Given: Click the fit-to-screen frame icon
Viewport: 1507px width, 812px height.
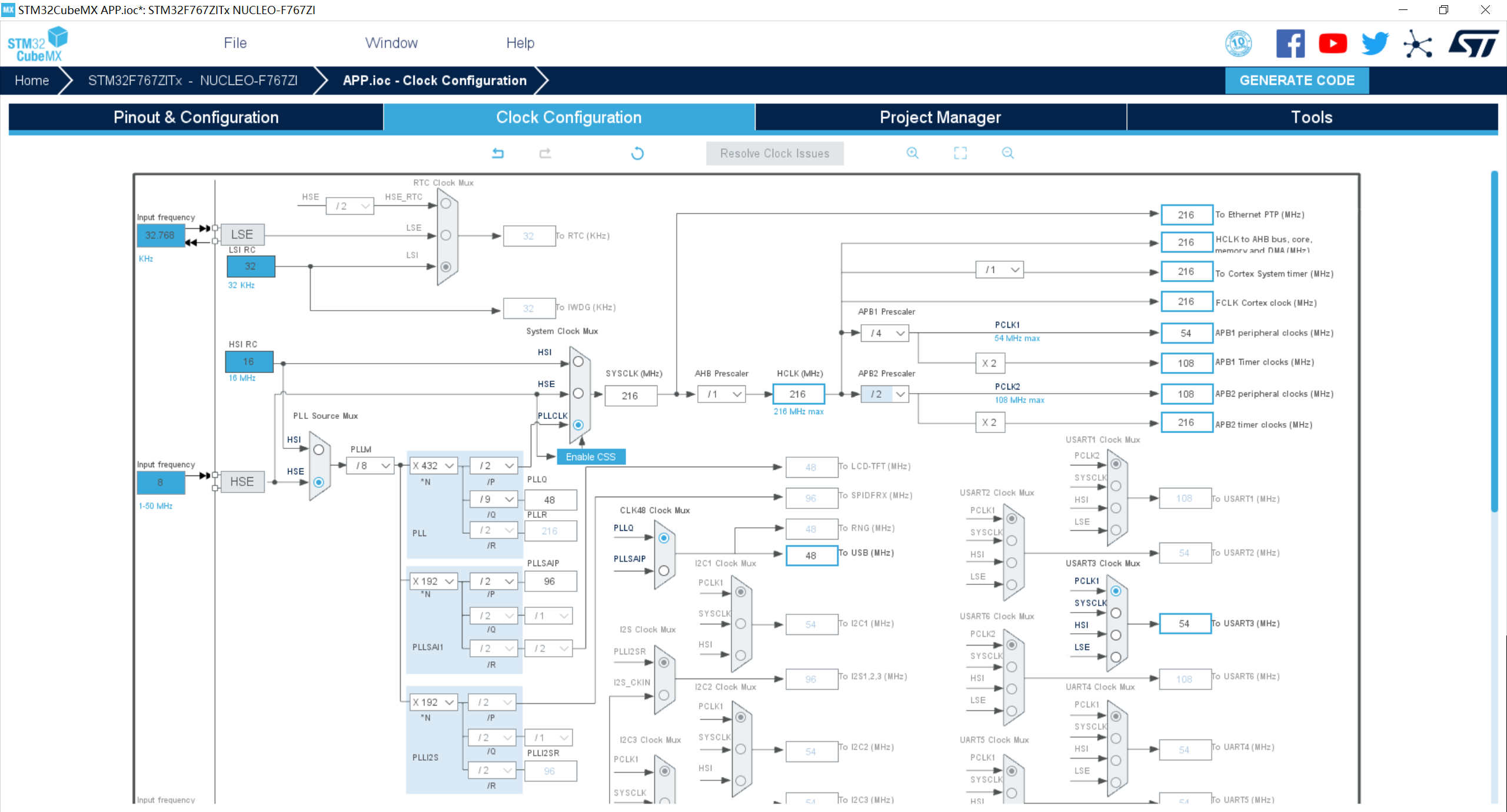Looking at the screenshot, I should click(x=961, y=153).
